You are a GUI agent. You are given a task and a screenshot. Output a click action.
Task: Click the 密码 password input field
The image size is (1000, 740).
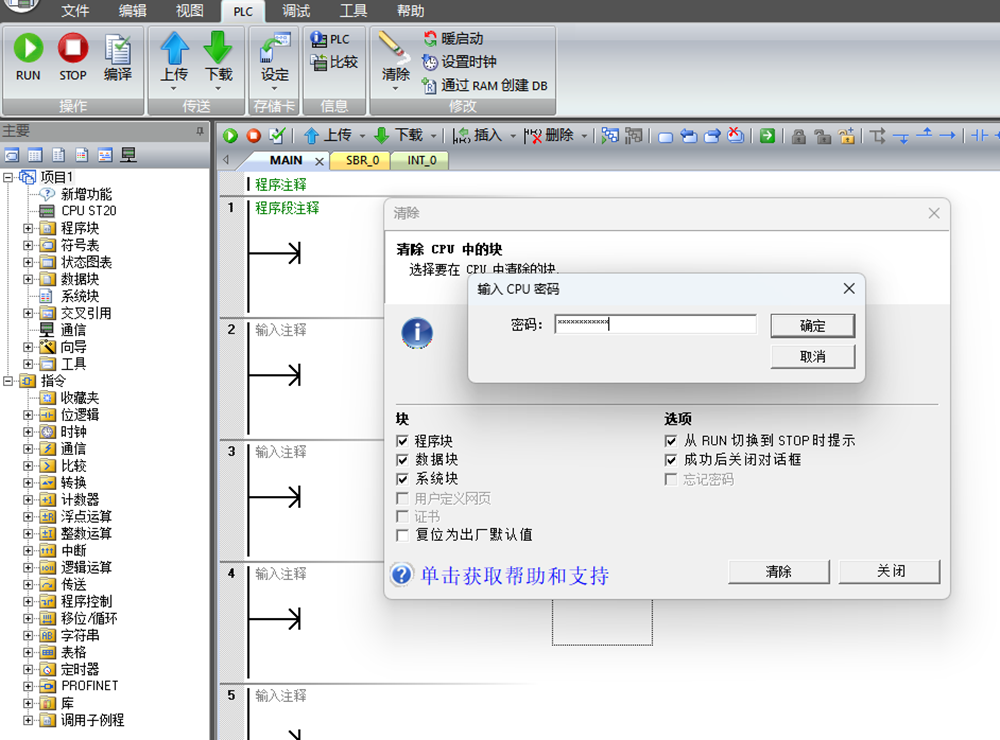point(655,324)
